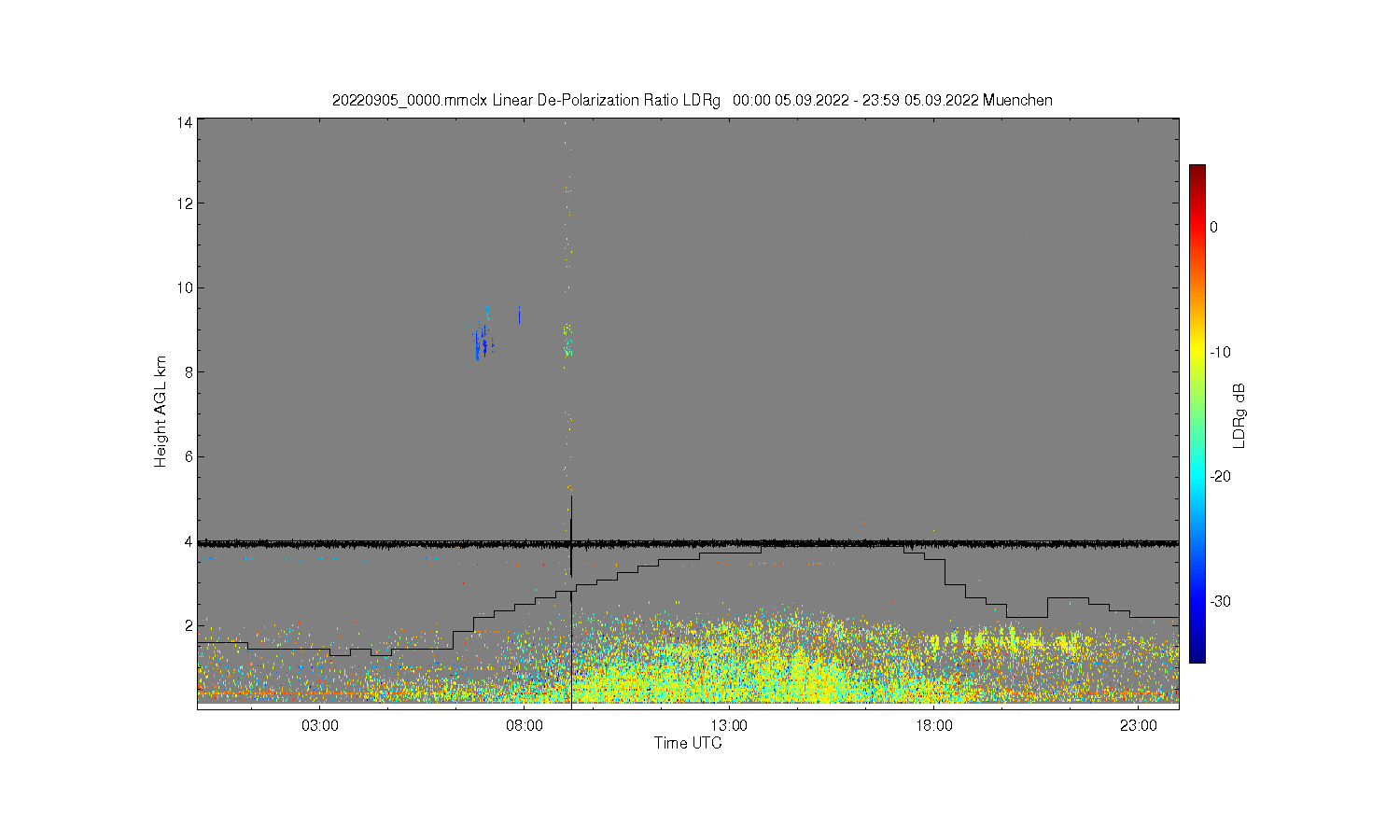Pick the dark blue bottom of the colorbar
Viewport: 1400px width, 840px height.
[1197, 656]
